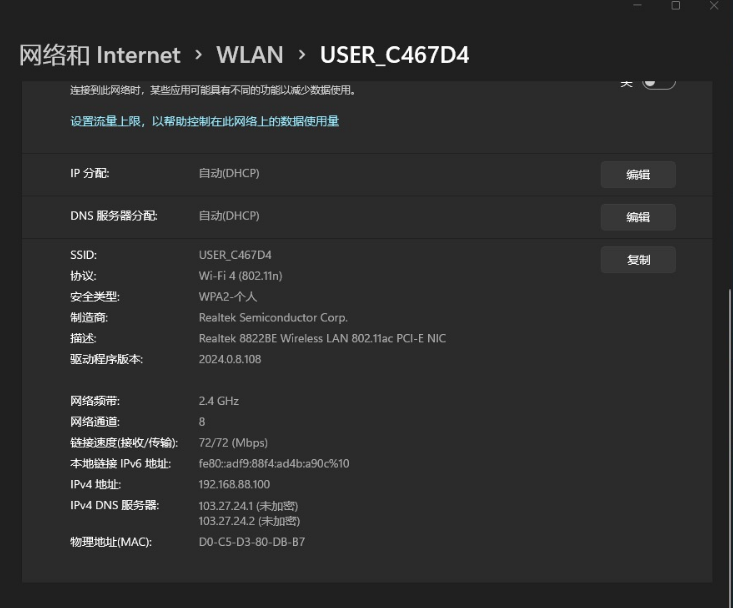Go back to 网络和 Internet breadcrumb

[x=100, y=55]
